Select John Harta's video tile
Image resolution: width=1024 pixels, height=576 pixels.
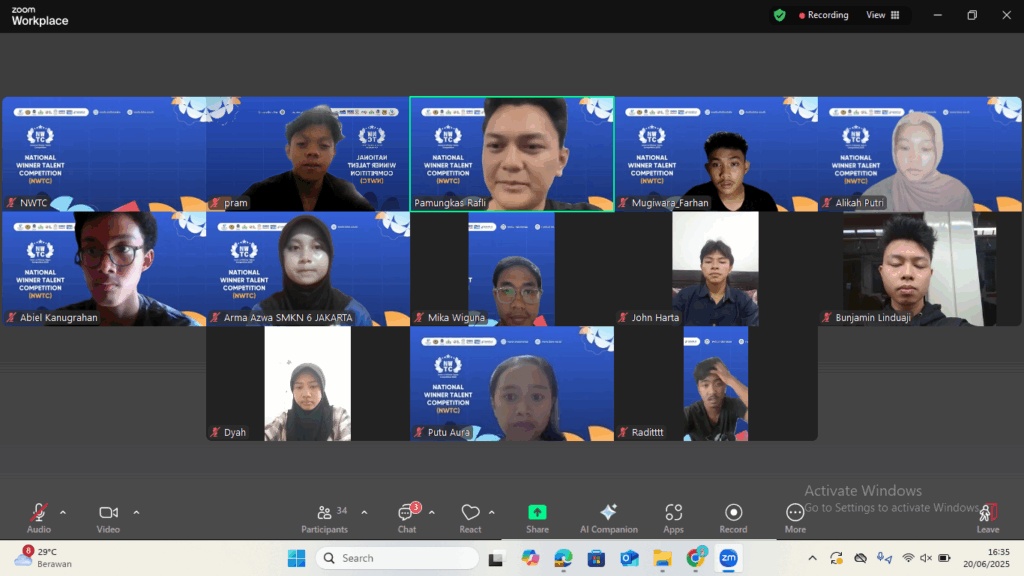coord(716,268)
